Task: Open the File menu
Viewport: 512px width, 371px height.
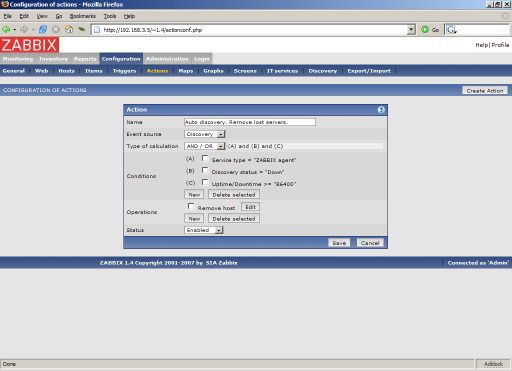Action: (8, 16)
